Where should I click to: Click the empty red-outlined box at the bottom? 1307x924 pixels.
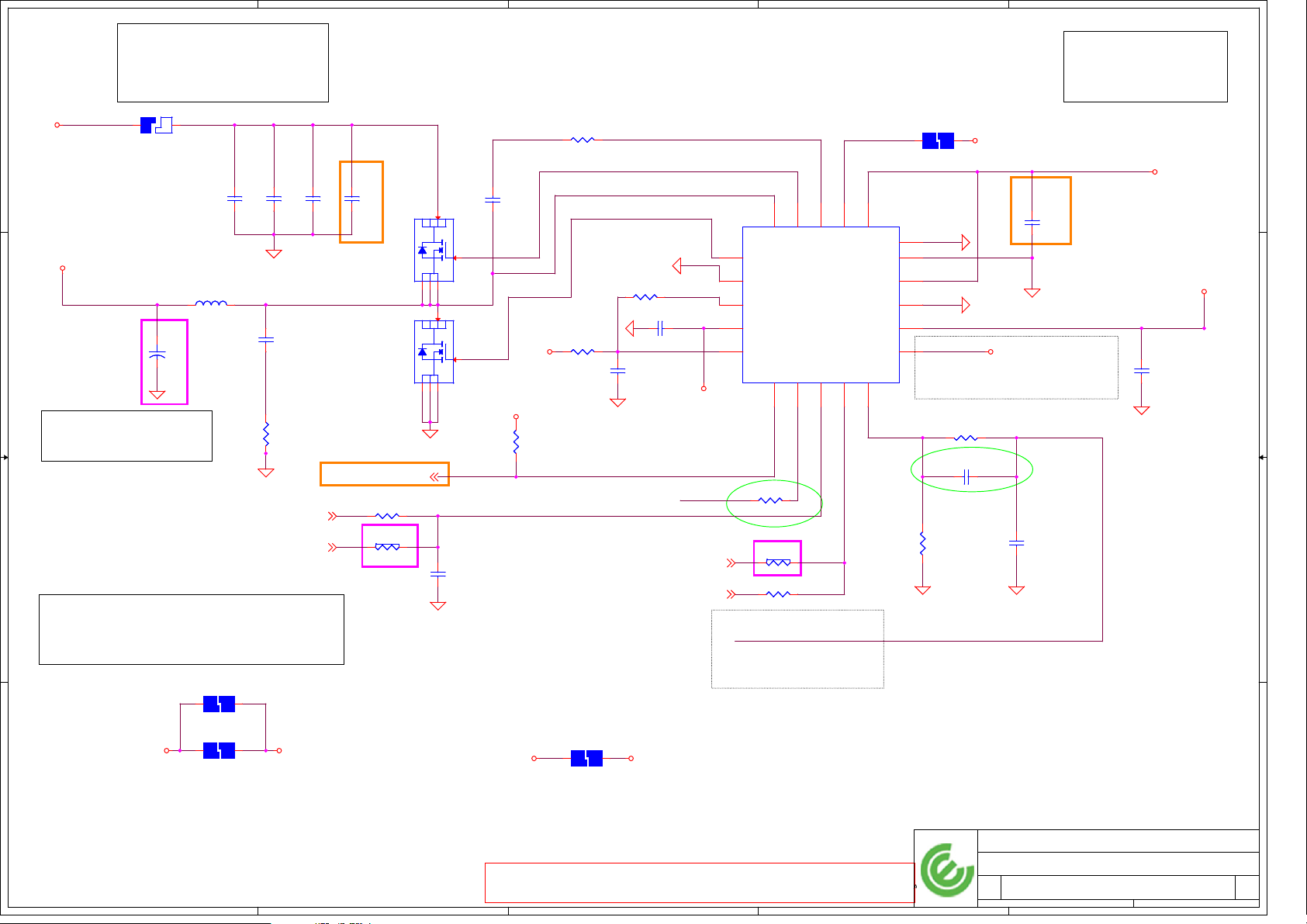point(700,883)
